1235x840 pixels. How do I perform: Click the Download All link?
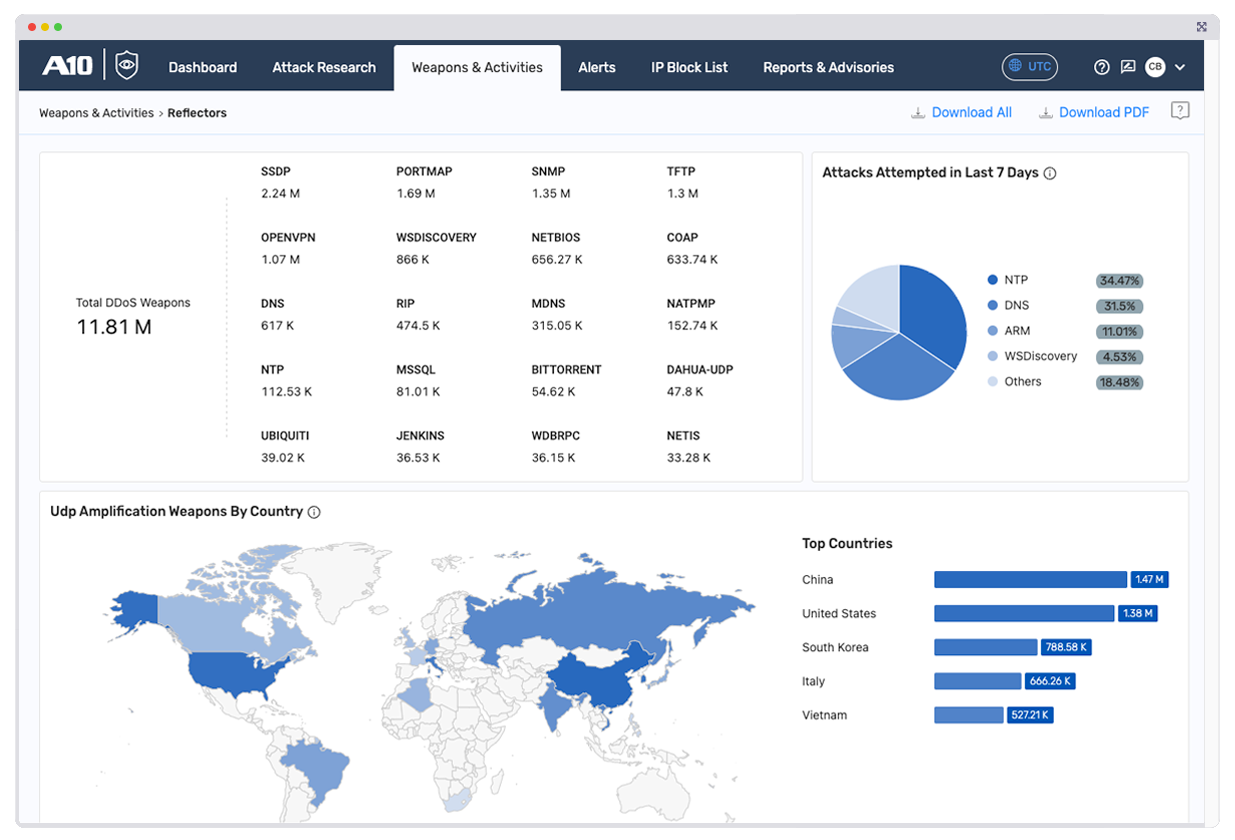(972, 113)
